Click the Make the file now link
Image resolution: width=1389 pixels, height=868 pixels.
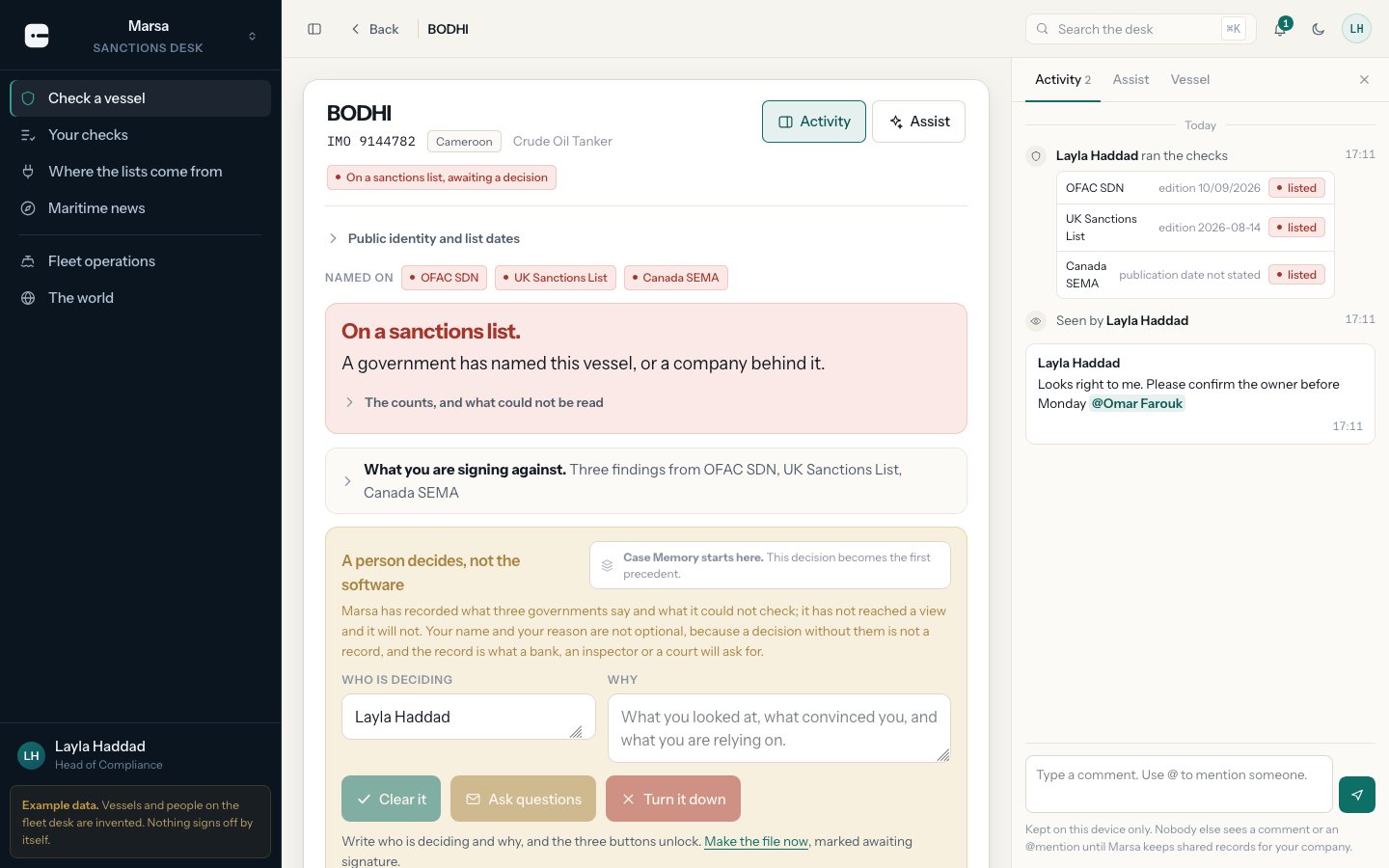756,841
